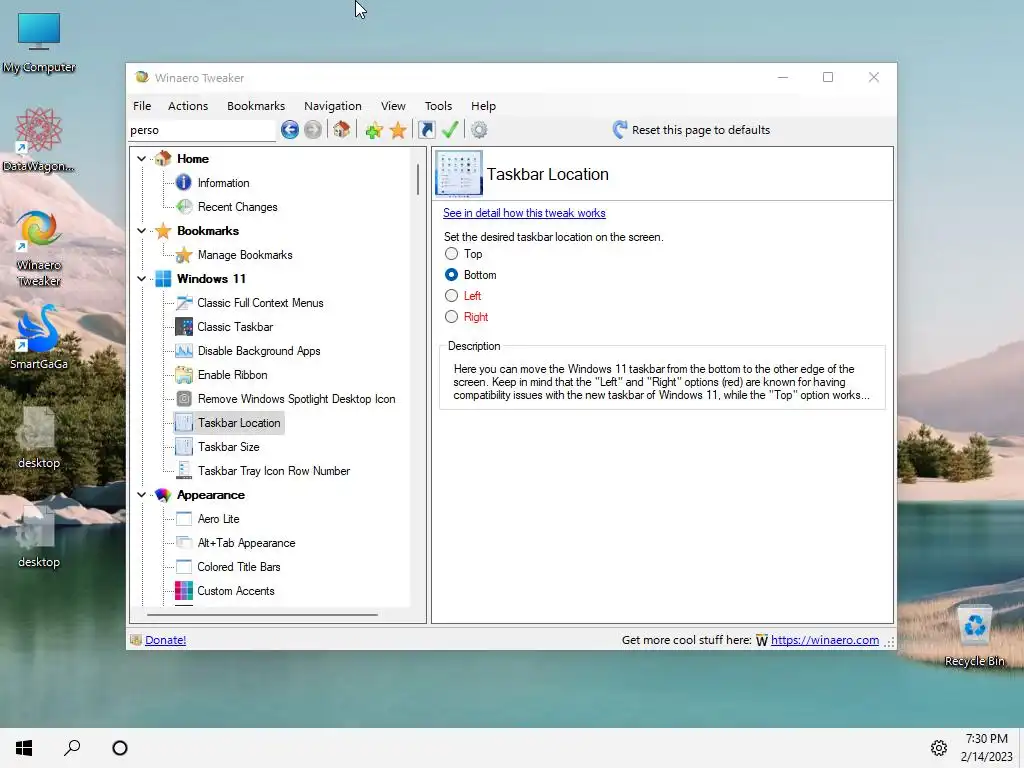This screenshot has height=768, width=1024.
Task: Select the Taskbar Location tree item
Action: pos(238,423)
